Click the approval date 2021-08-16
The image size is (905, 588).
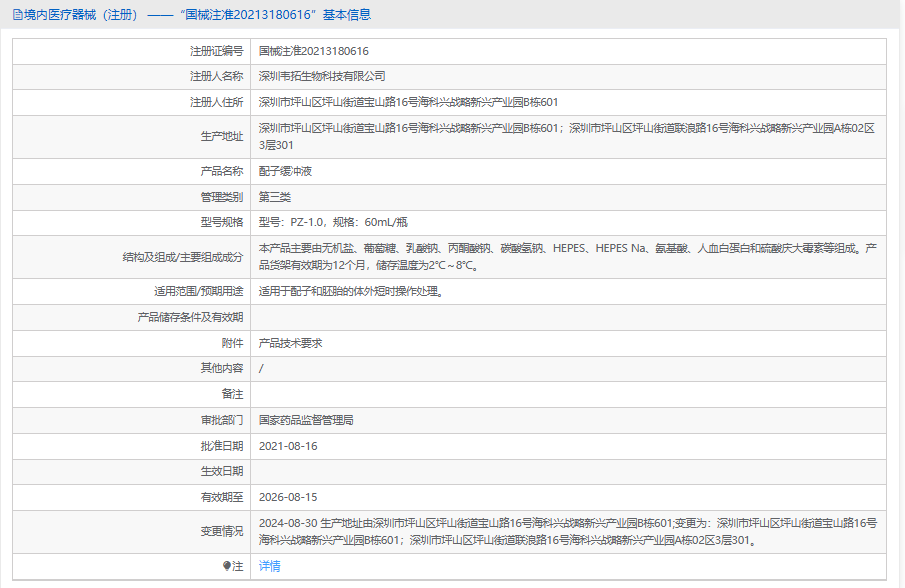(x=288, y=446)
